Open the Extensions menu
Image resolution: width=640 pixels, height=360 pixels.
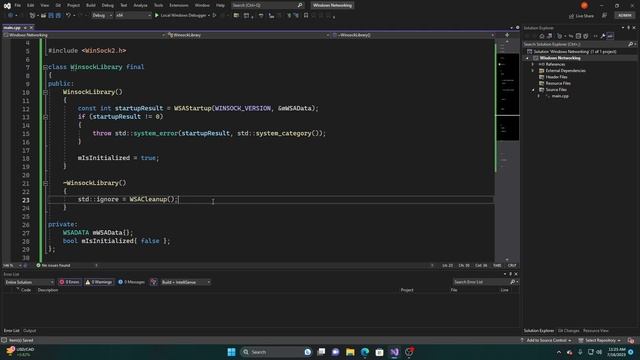tap(179, 5)
